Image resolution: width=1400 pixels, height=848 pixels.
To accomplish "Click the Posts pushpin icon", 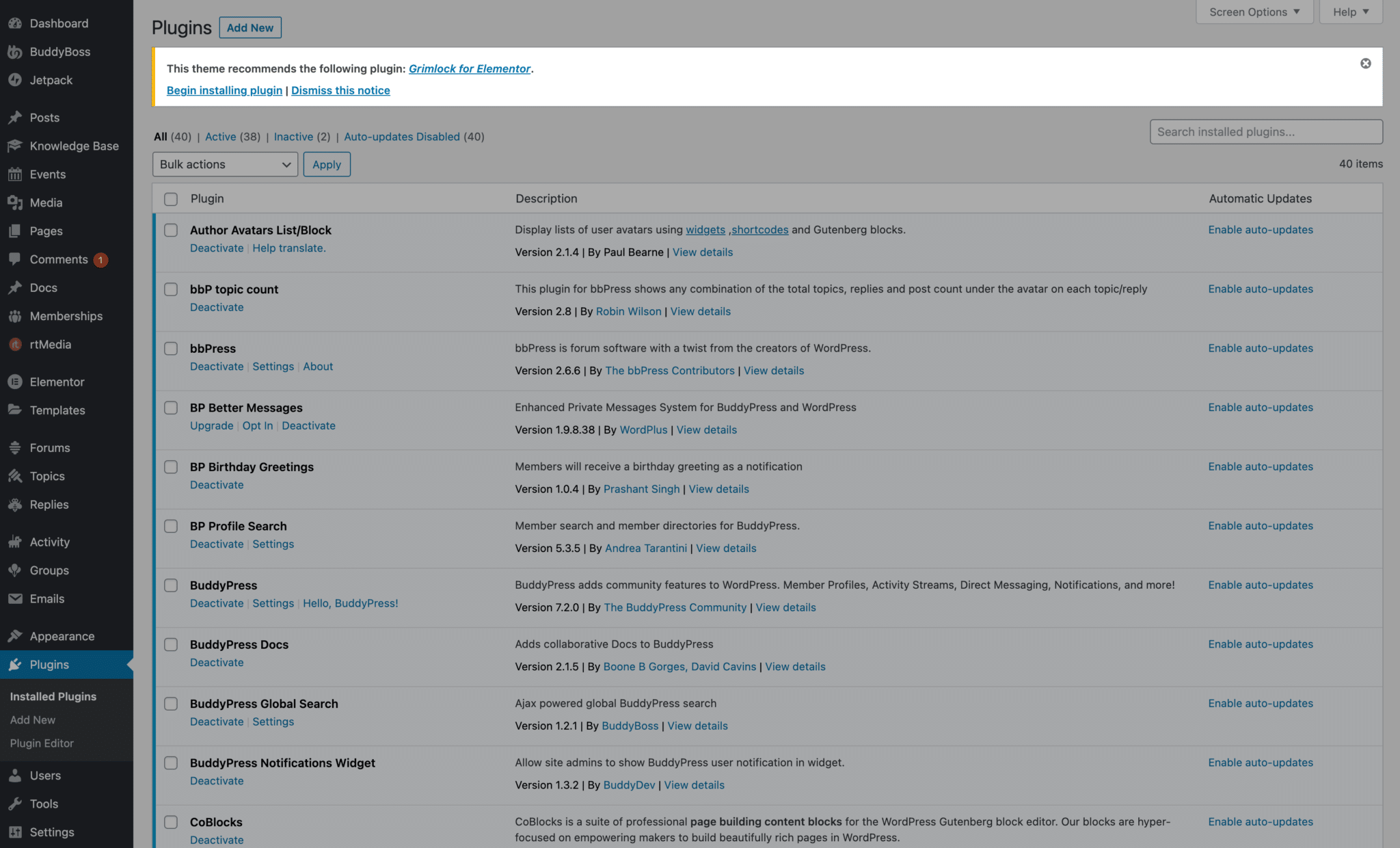I will (x=15, y=118).
